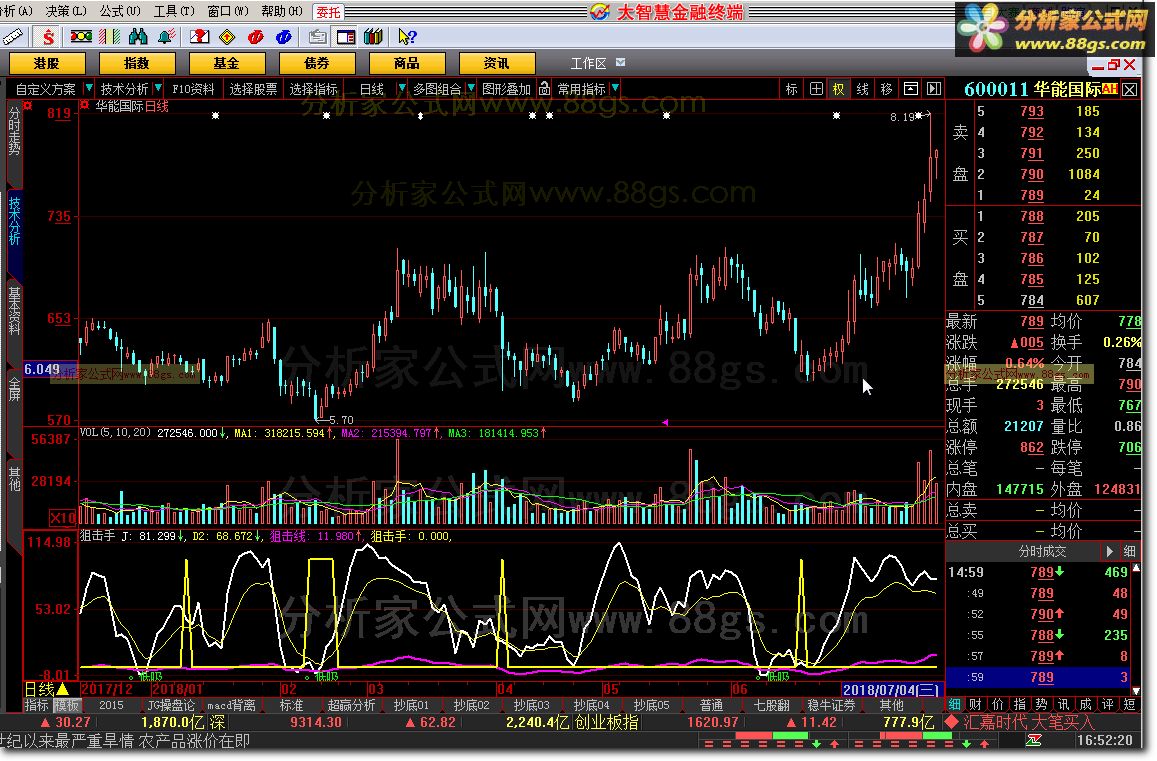Click the help cursor question mark icon
Viewport: 1157px width, 761px height.
(407, 36)
